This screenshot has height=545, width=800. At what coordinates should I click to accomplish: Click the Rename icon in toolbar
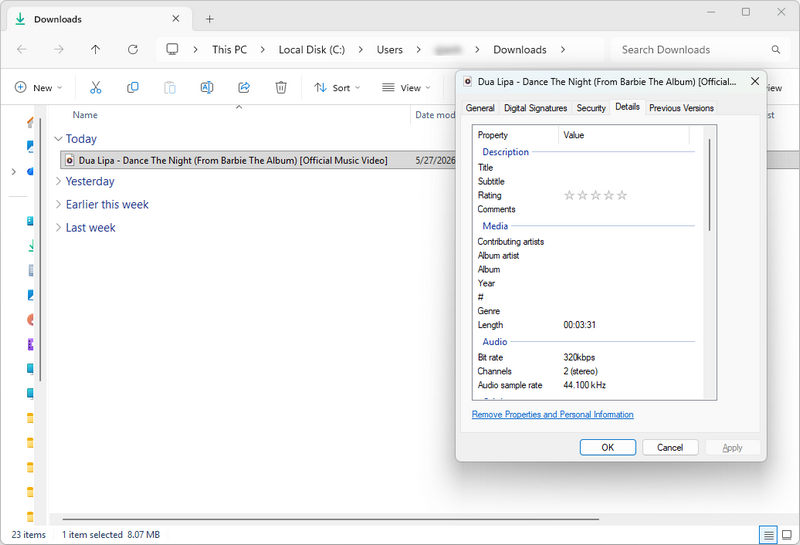point(207,87)
